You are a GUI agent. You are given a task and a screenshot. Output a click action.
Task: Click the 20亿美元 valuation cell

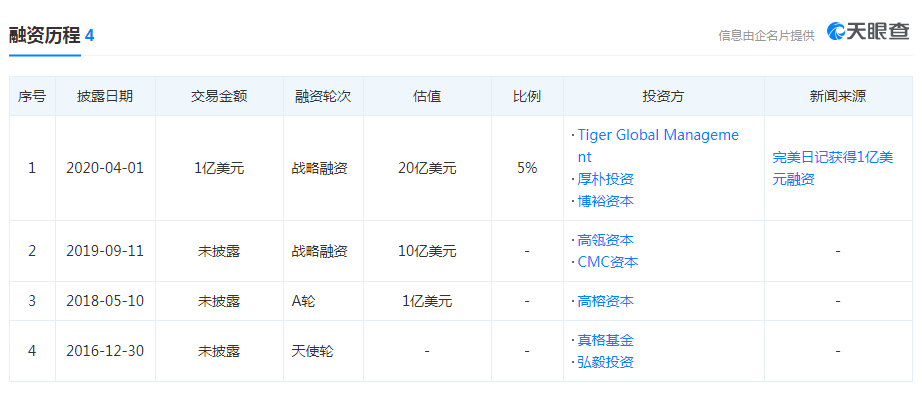point(427,168)
